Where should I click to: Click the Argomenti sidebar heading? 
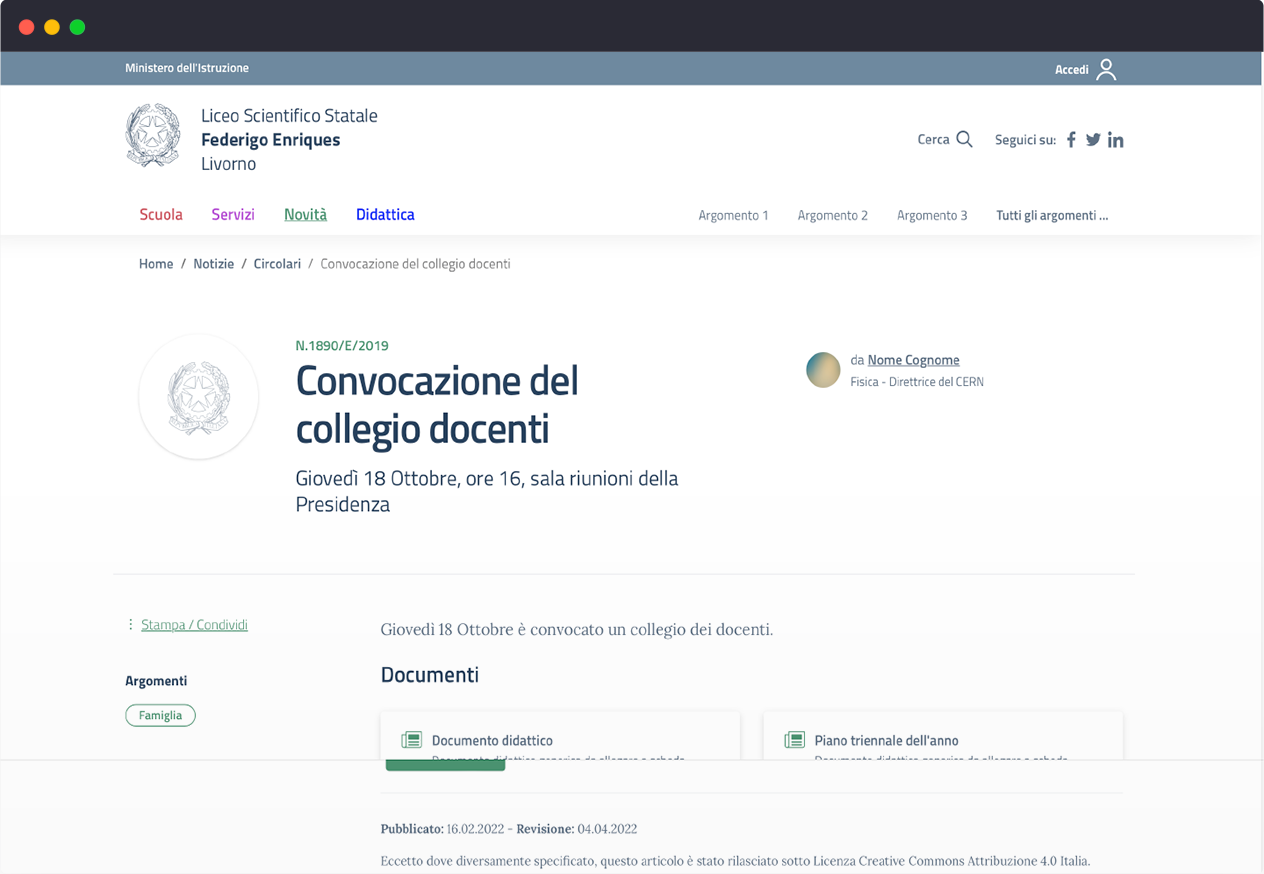point(156,681)
